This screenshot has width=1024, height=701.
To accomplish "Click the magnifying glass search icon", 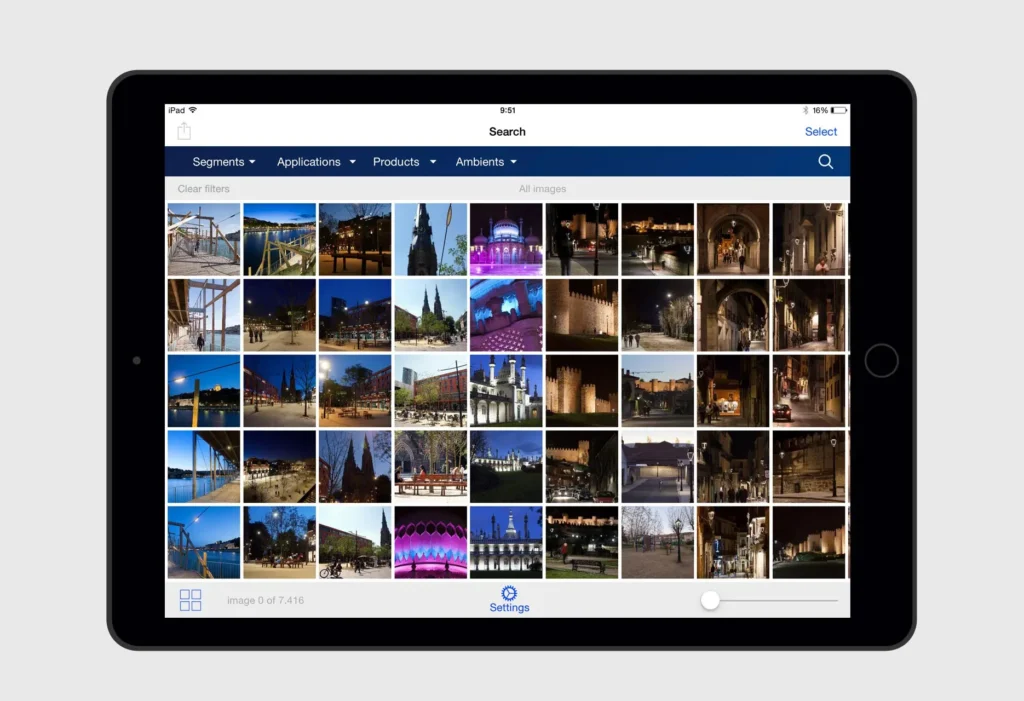I will coord(825,162).
